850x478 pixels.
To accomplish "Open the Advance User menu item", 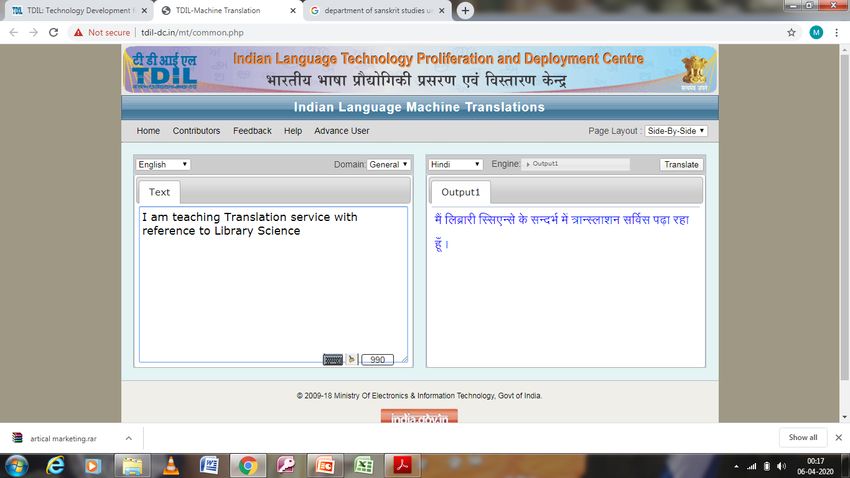I will pyautogui.click(x=342, y=131).
